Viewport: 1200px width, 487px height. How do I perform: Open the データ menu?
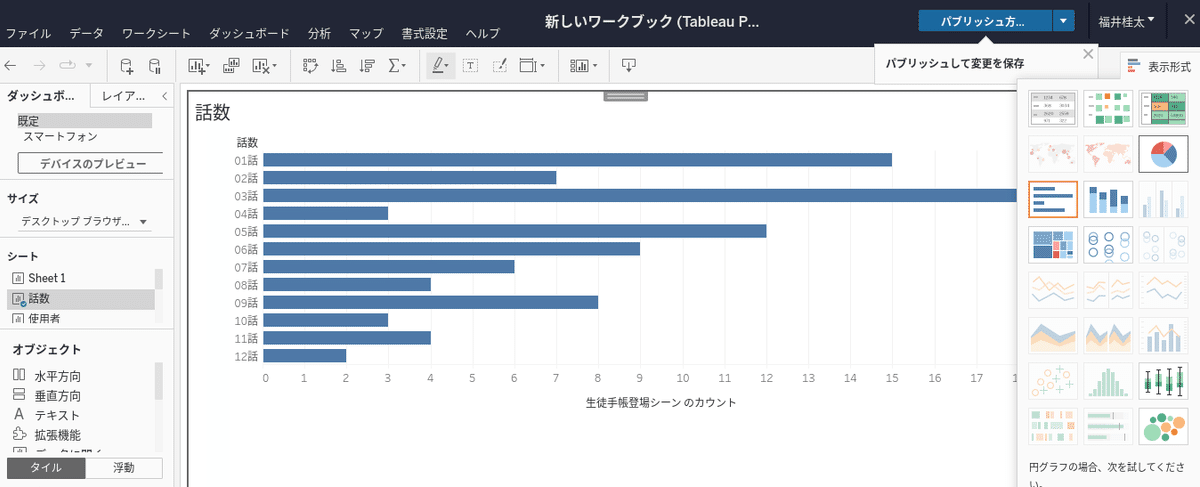87,33
